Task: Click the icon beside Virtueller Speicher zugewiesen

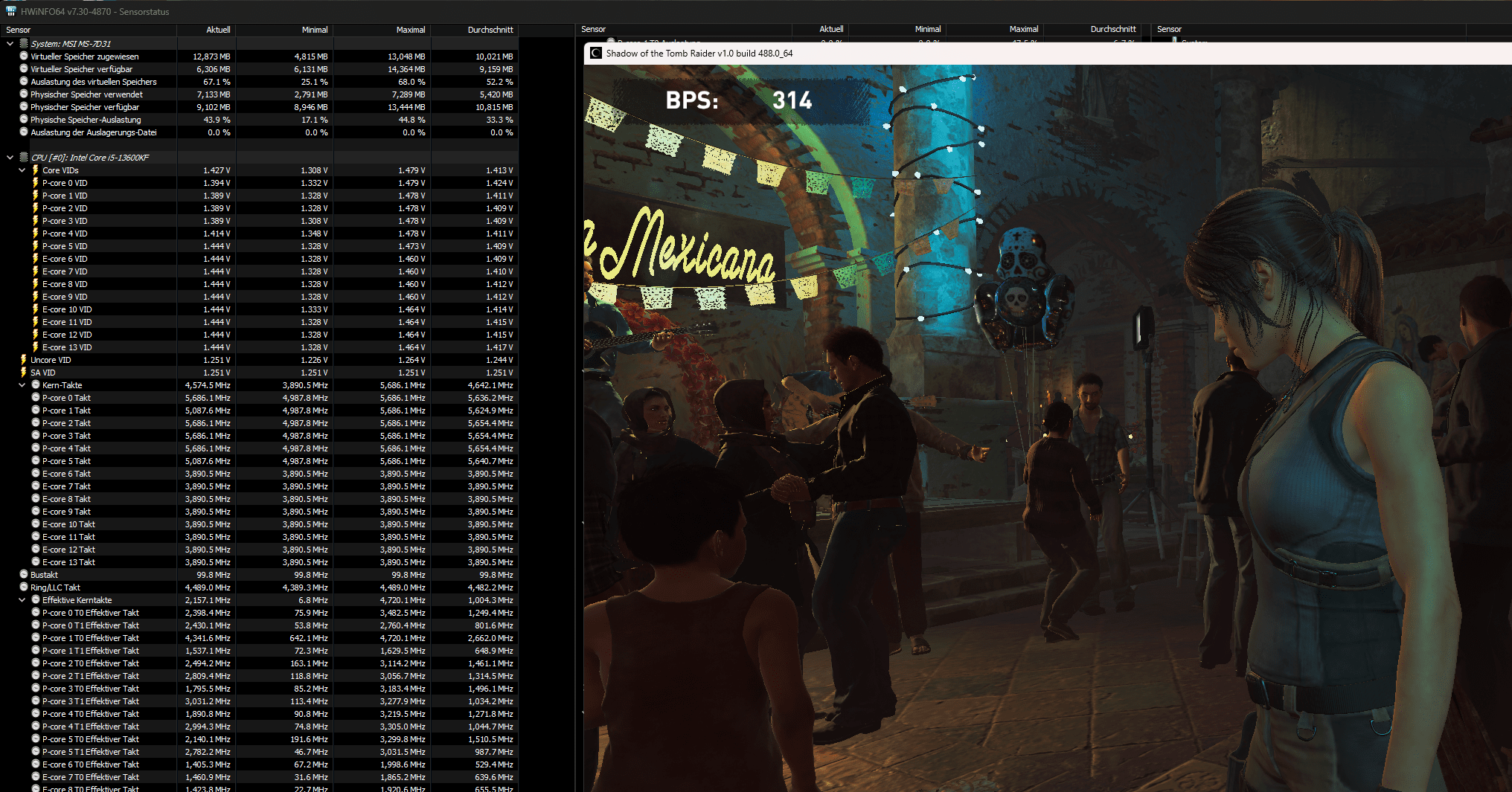Action: tap(24, 56)
